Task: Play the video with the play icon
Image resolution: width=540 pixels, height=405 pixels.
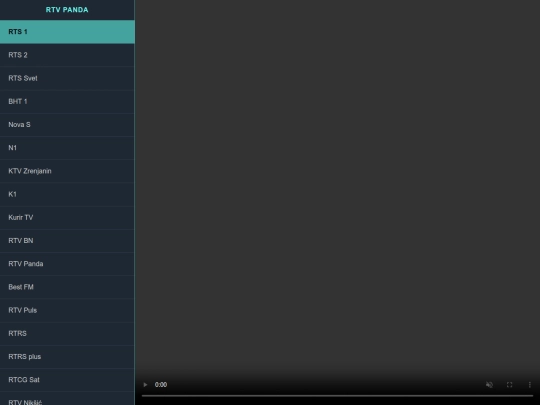Action: (145, 385)
